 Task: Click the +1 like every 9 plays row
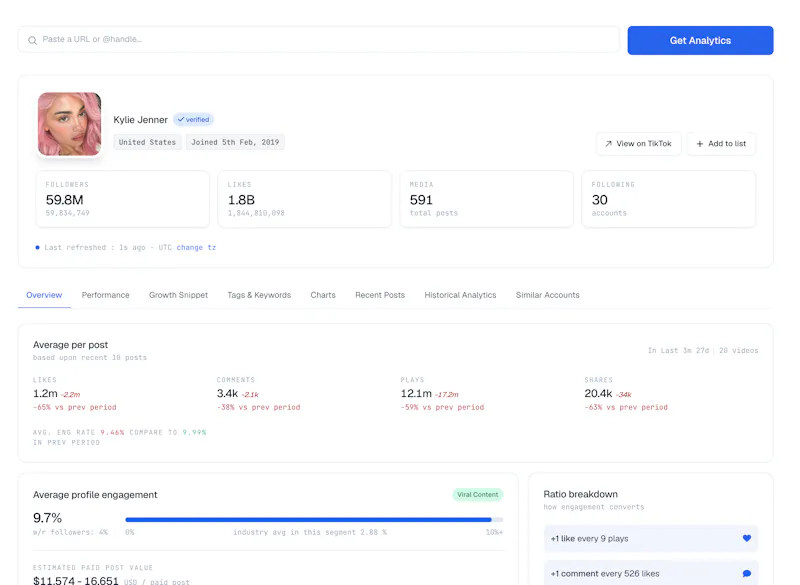[651, 538]
